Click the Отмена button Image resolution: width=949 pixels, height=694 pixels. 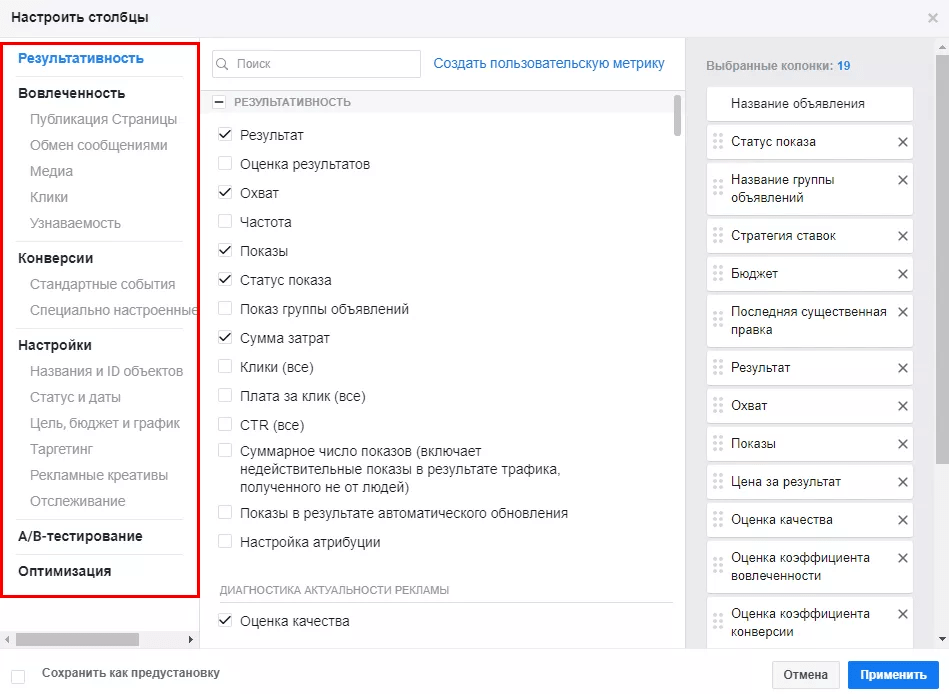click(x=806, y=675)
